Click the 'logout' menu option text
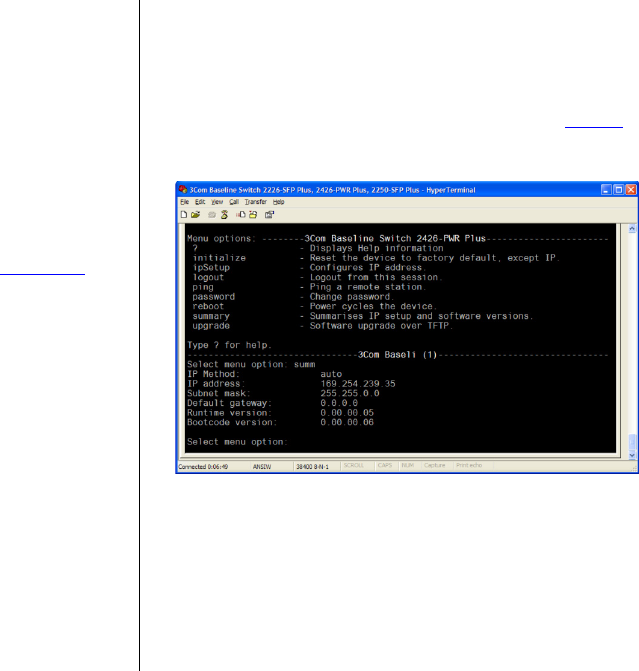 click(x=208, y=277)
